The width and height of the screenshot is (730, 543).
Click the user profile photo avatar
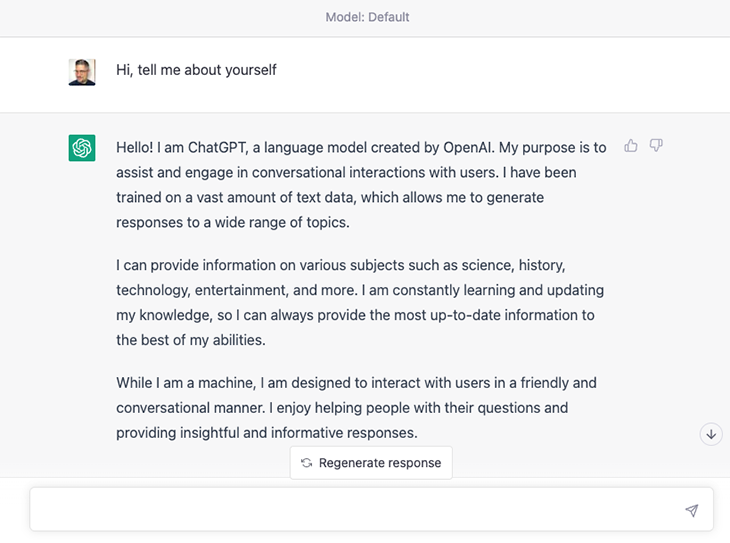pyautogui.click(x=82, y=72)
